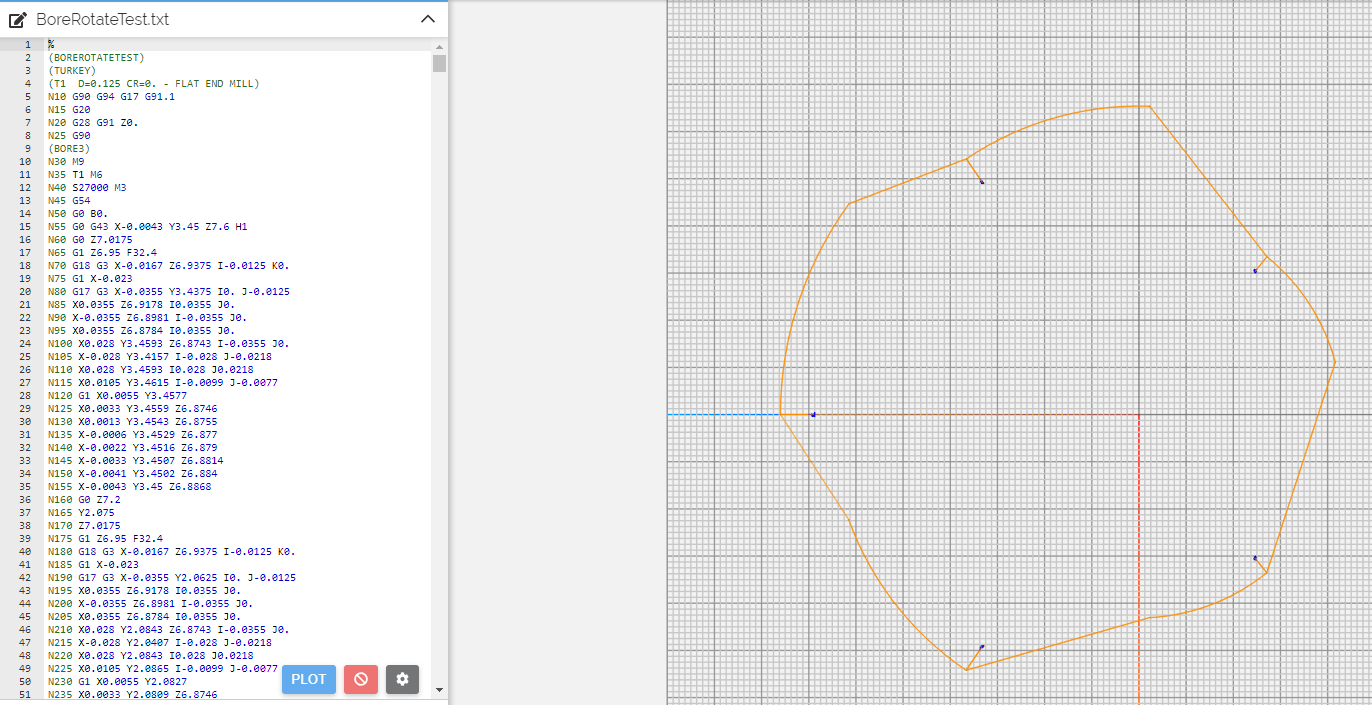This screenshot has width=1372, height=705.
Task: Collapse the G-code editor panel with the chevron
Action: click(x=428, y=18)
